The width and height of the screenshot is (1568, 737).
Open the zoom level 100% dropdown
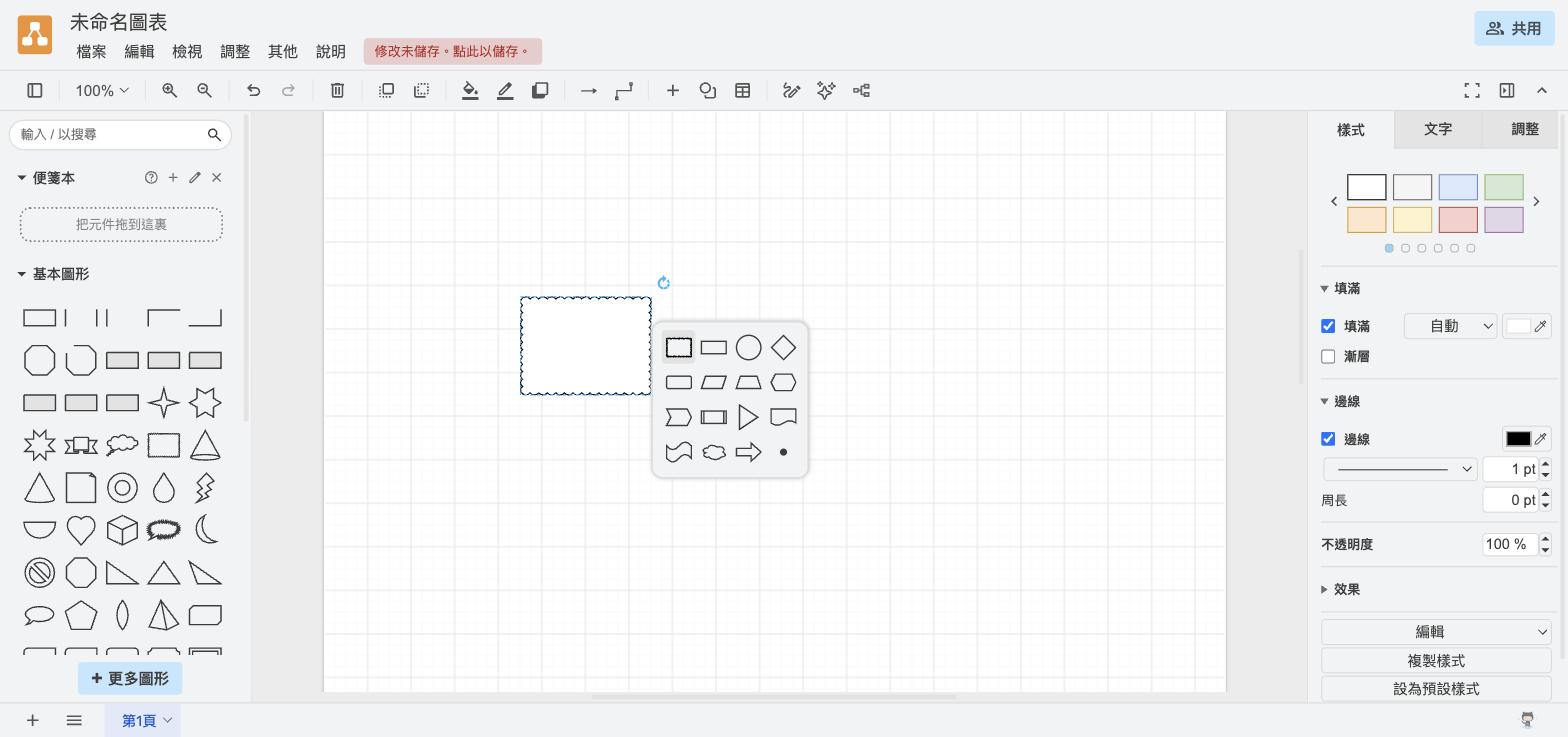click(x=102, y=91)
